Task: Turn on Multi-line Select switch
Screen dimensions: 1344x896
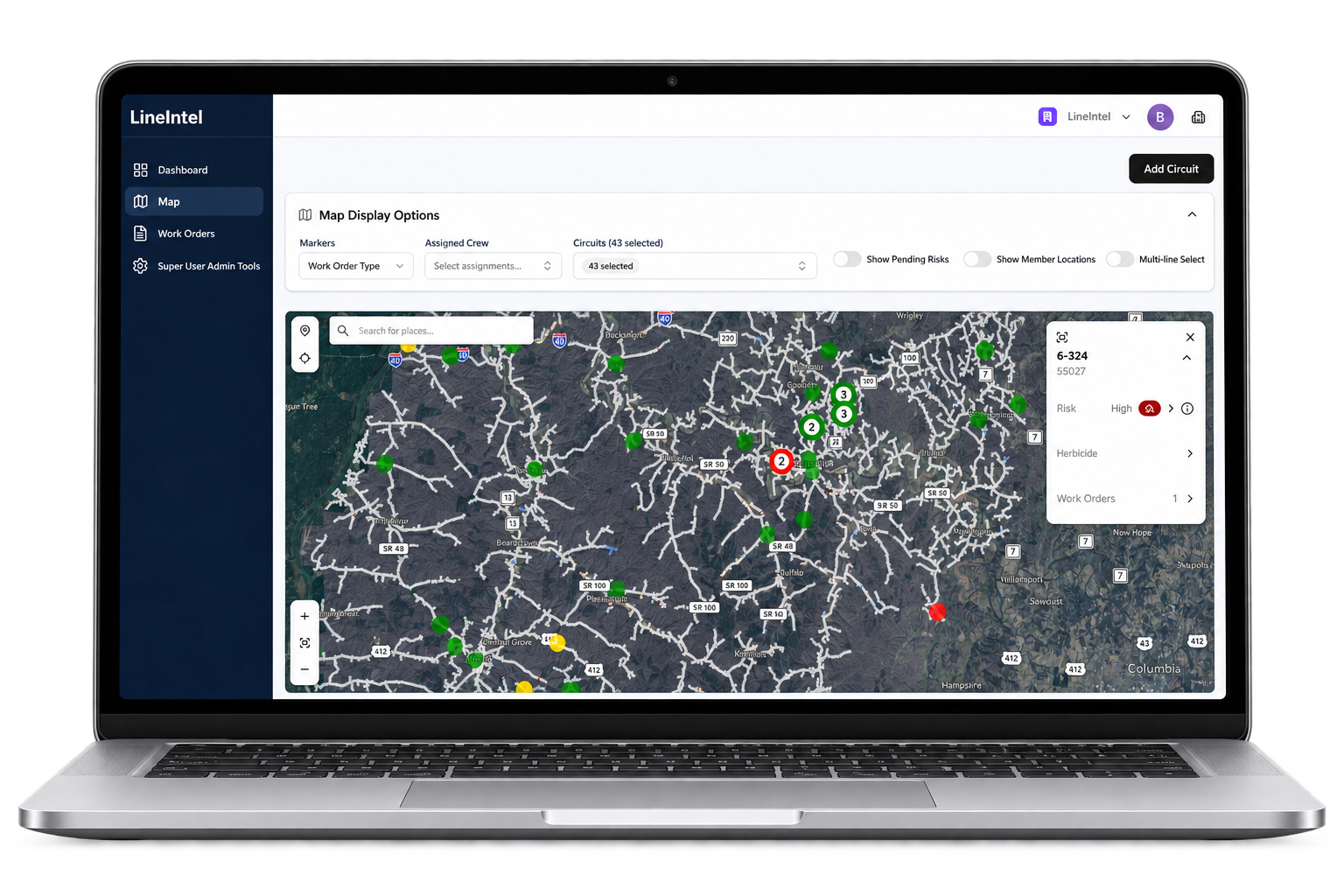Action: [x=1120, y=259]
